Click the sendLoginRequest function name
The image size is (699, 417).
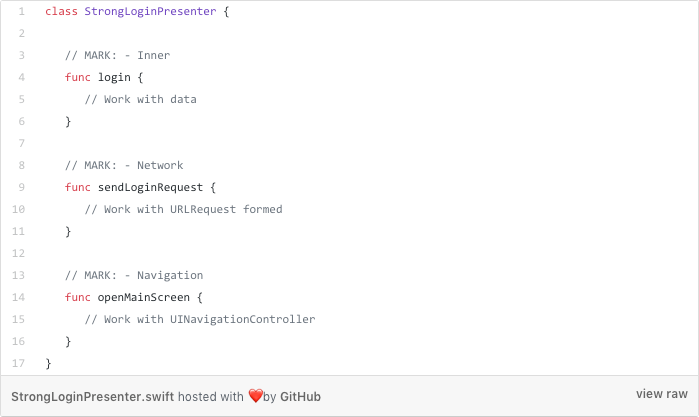(x=150, y=187)
